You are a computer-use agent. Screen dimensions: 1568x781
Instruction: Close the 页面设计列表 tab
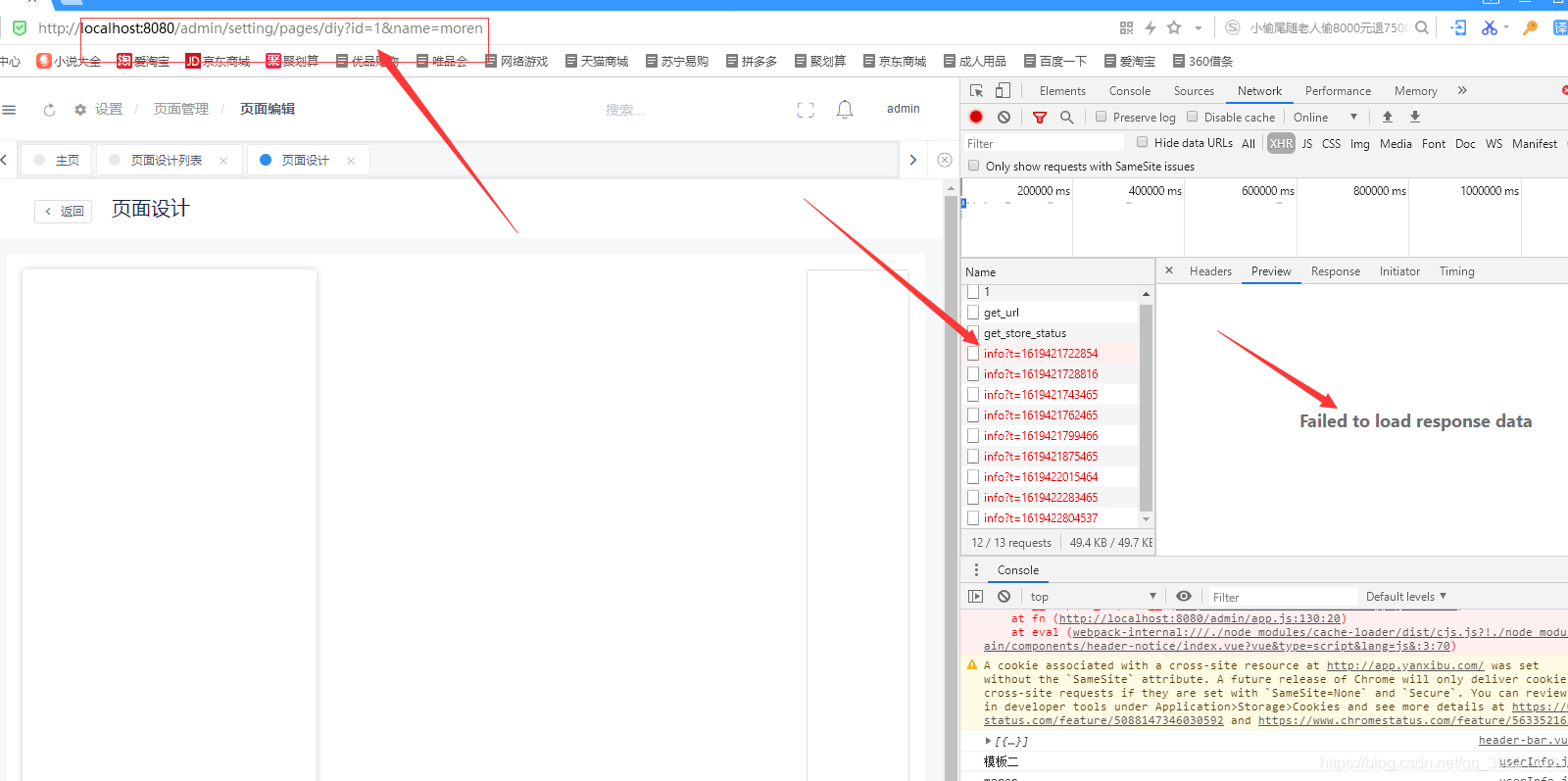click(223, 161)
